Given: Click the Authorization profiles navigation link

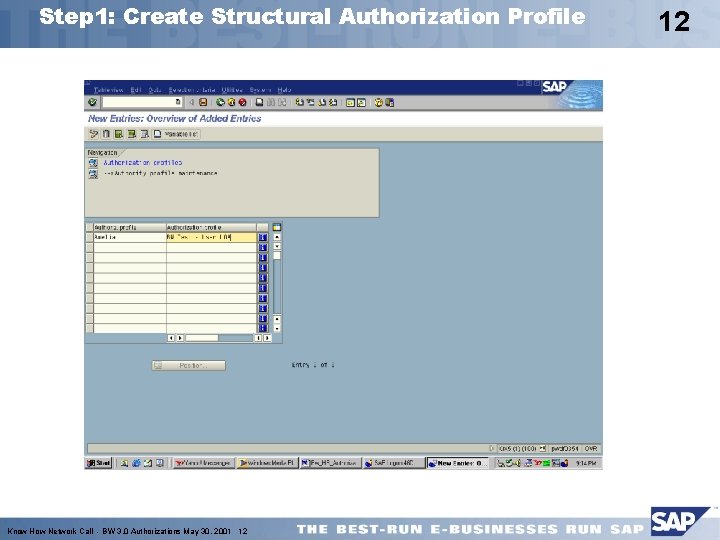Looking at the screenshot, I should tap(143, 163).
